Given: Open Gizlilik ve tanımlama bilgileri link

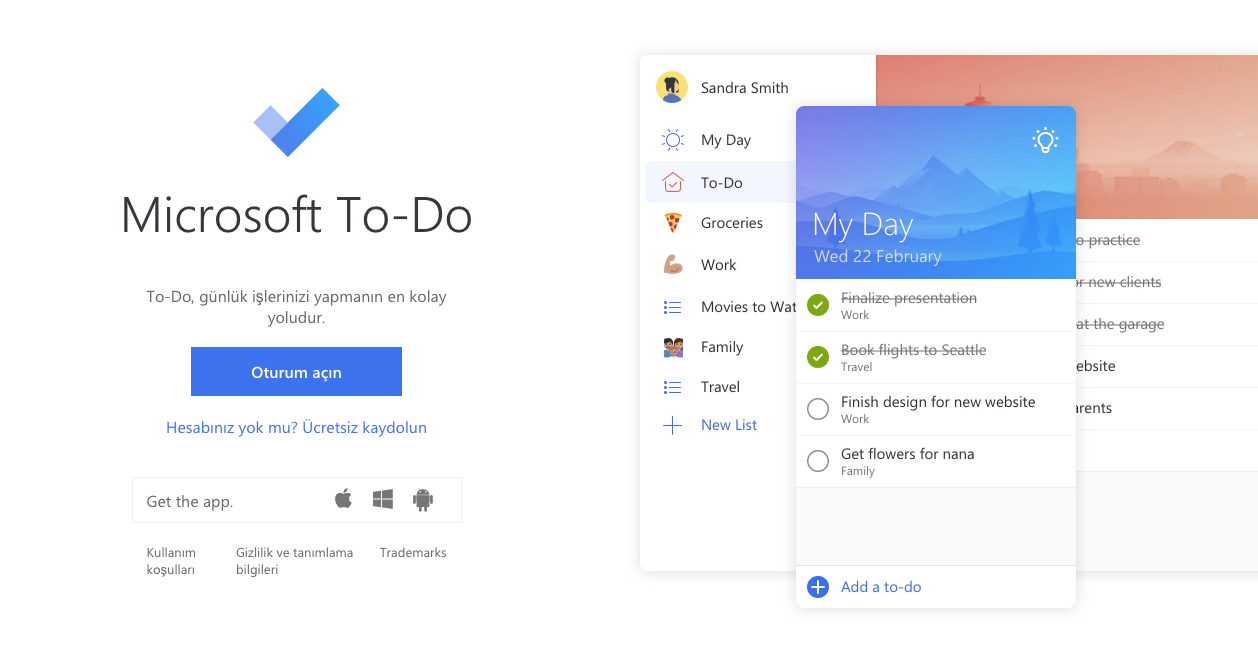Looking at the screenshot, I should [x=294, y=561].
